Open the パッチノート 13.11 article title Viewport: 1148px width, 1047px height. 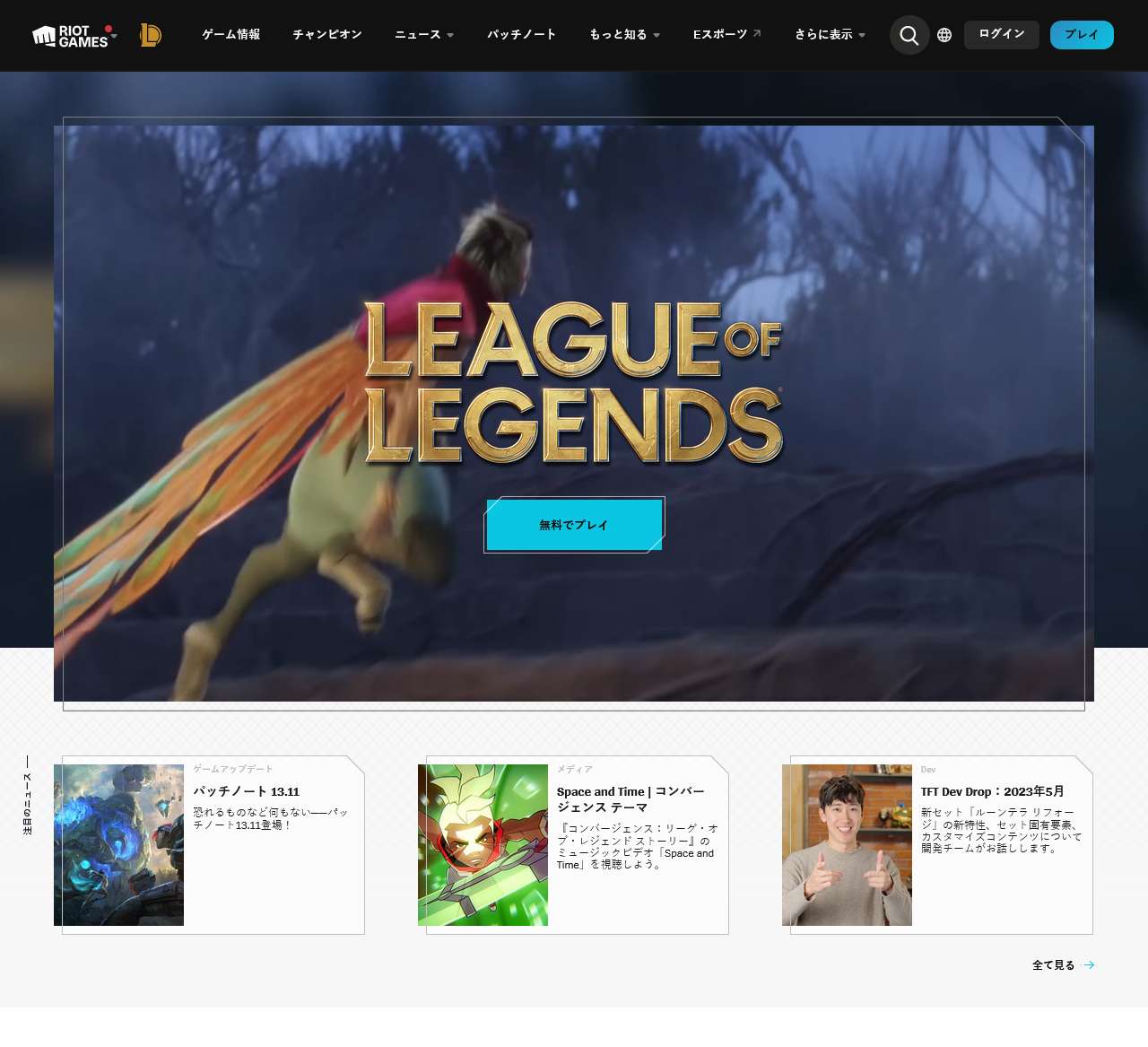click(x=247, y=791)
